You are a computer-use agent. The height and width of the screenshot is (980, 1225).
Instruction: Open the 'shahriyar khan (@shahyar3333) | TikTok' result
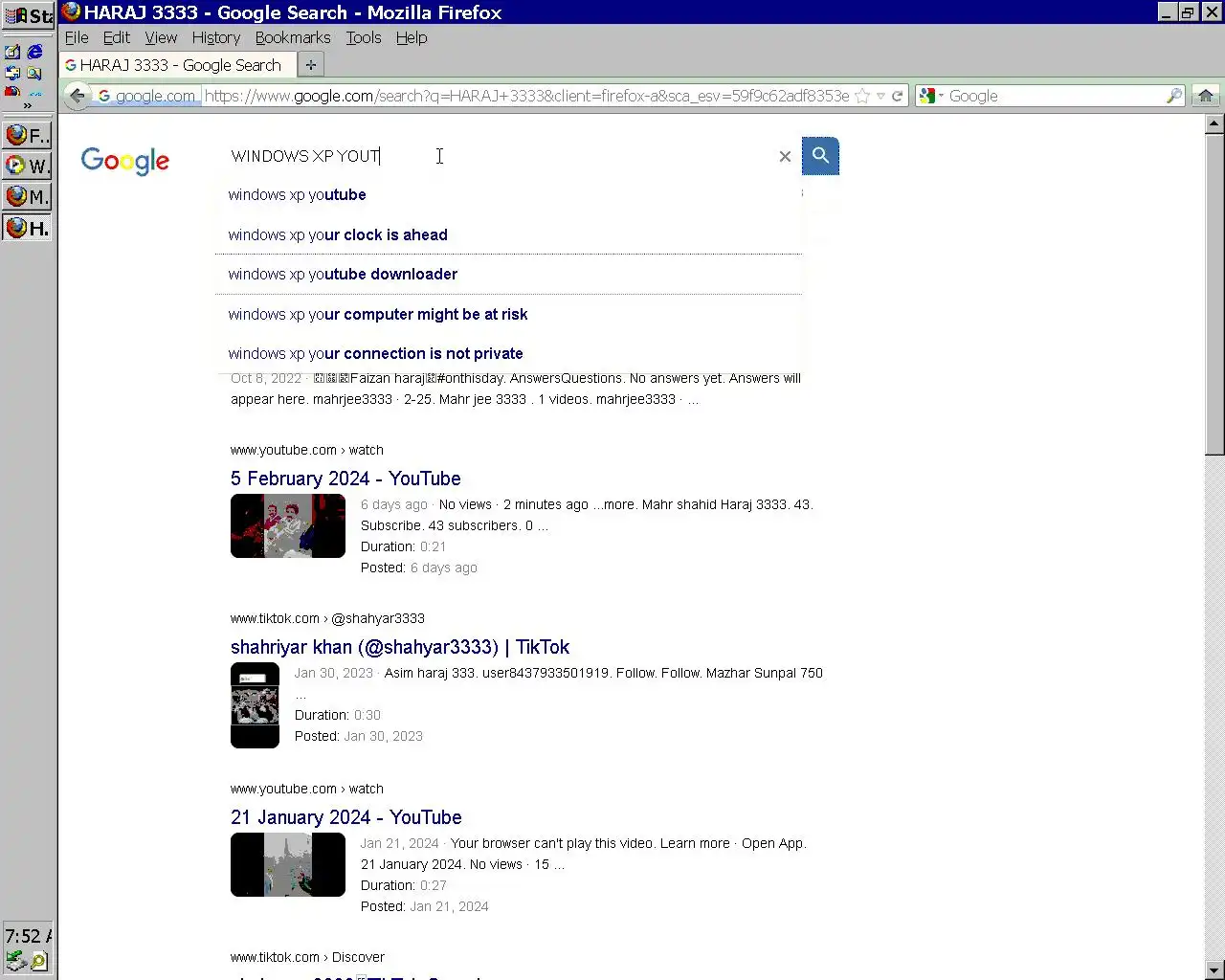coord(400,647)
